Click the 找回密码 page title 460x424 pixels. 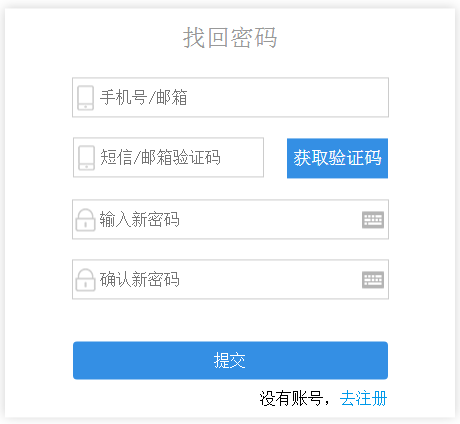[230, 37]
